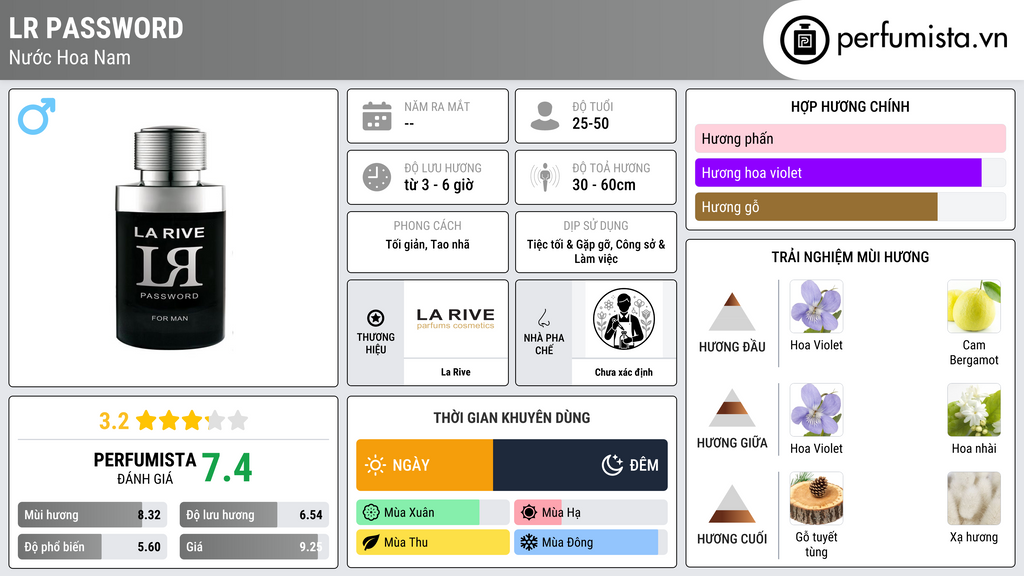Click the last grey rating star
Image resolution: width=1024 pixels, height=576 pixels.
click(x=238, y=421)
